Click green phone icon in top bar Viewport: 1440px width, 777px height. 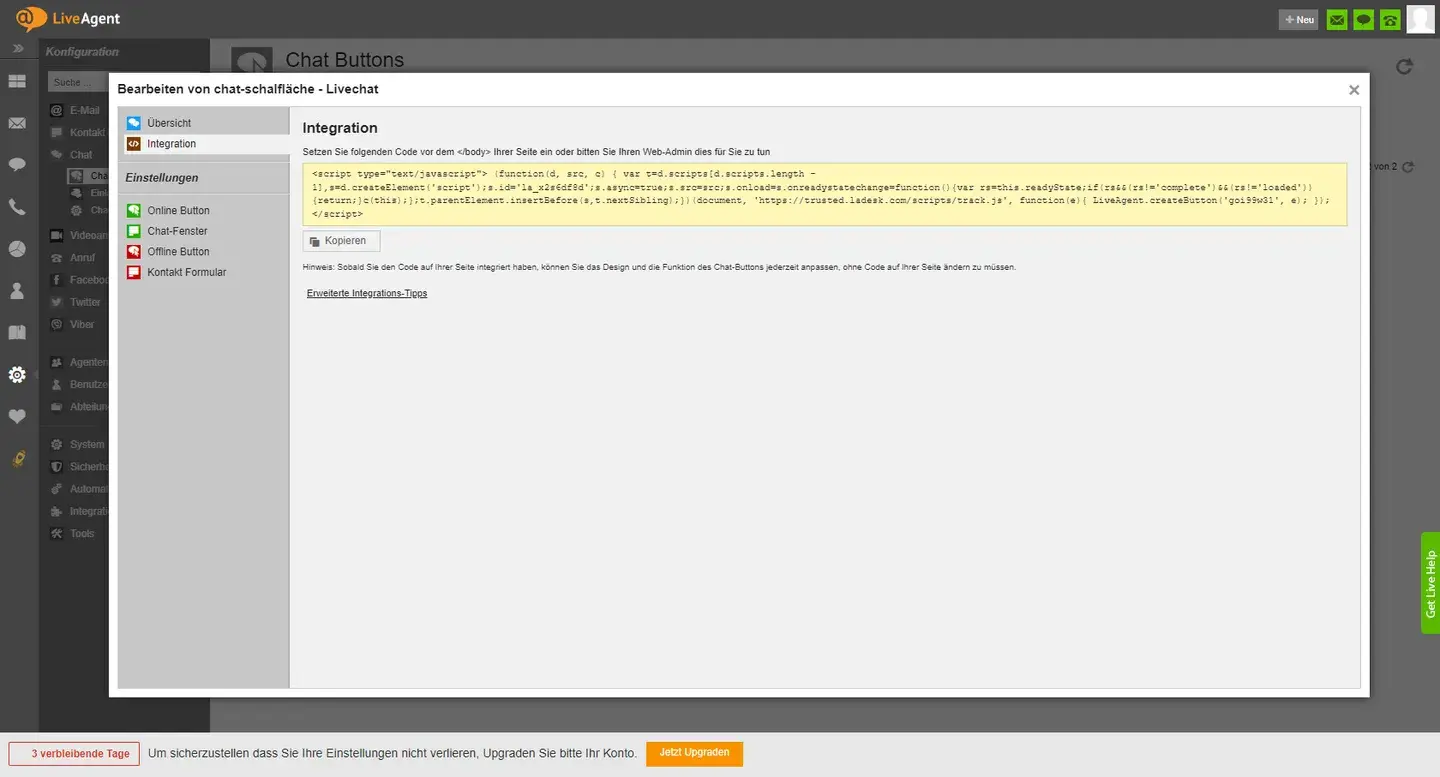1390,20
